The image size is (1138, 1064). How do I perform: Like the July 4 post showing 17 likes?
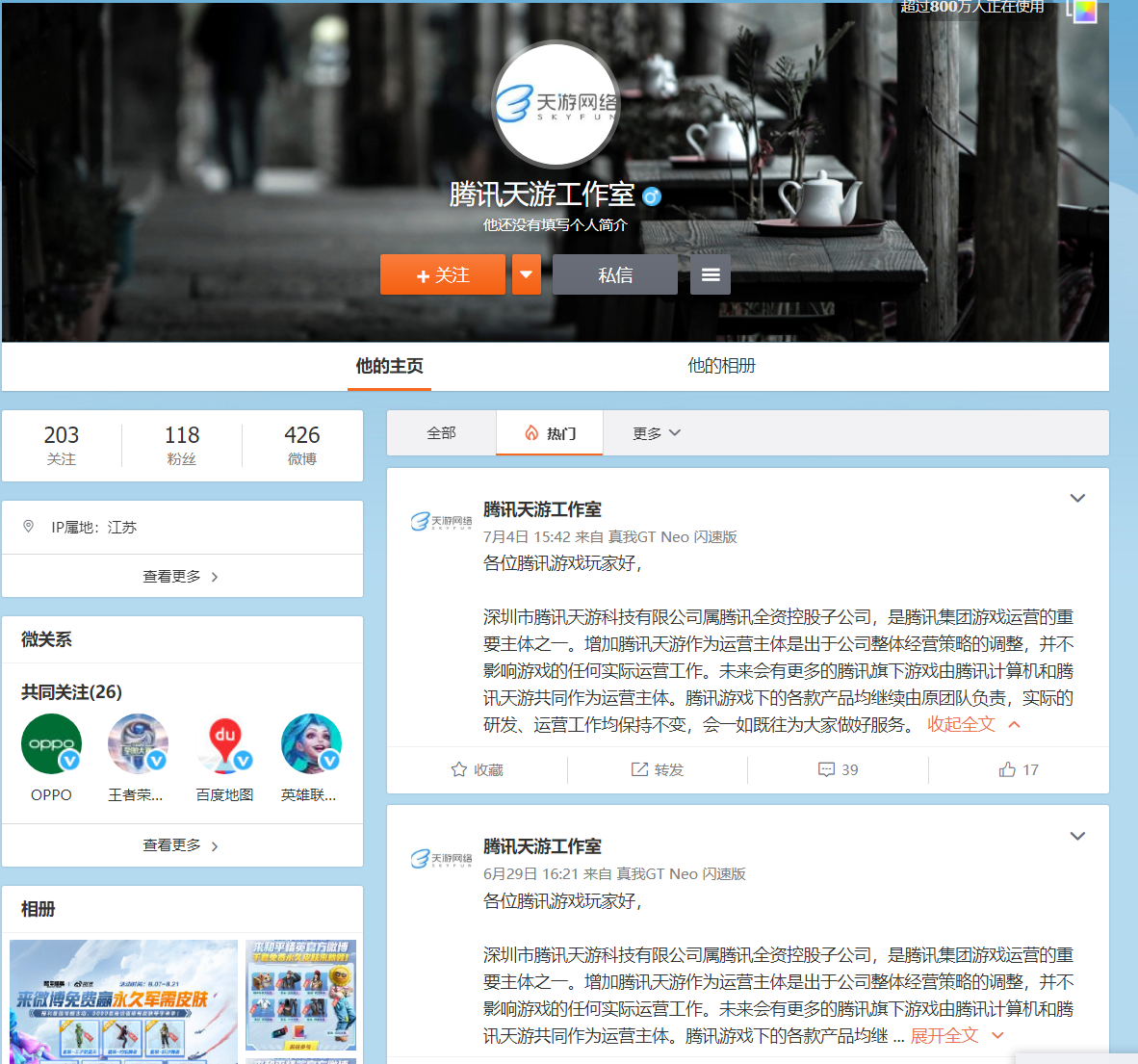click(1017, 769)
